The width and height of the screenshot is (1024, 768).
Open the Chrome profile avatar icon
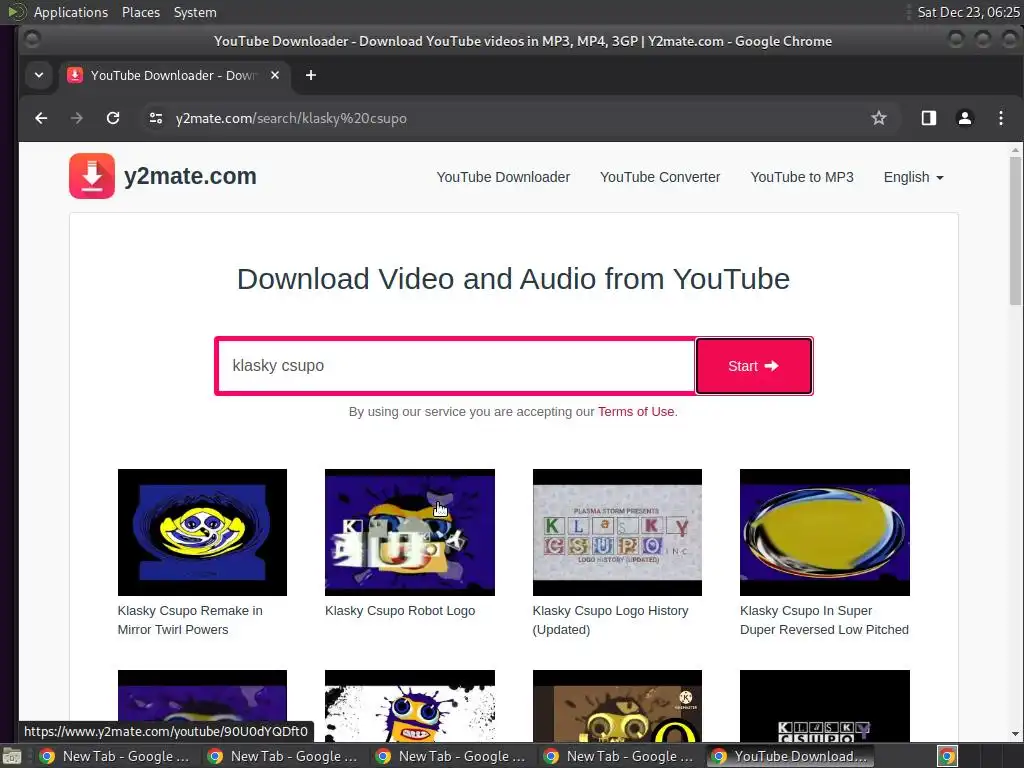[965, 118]
